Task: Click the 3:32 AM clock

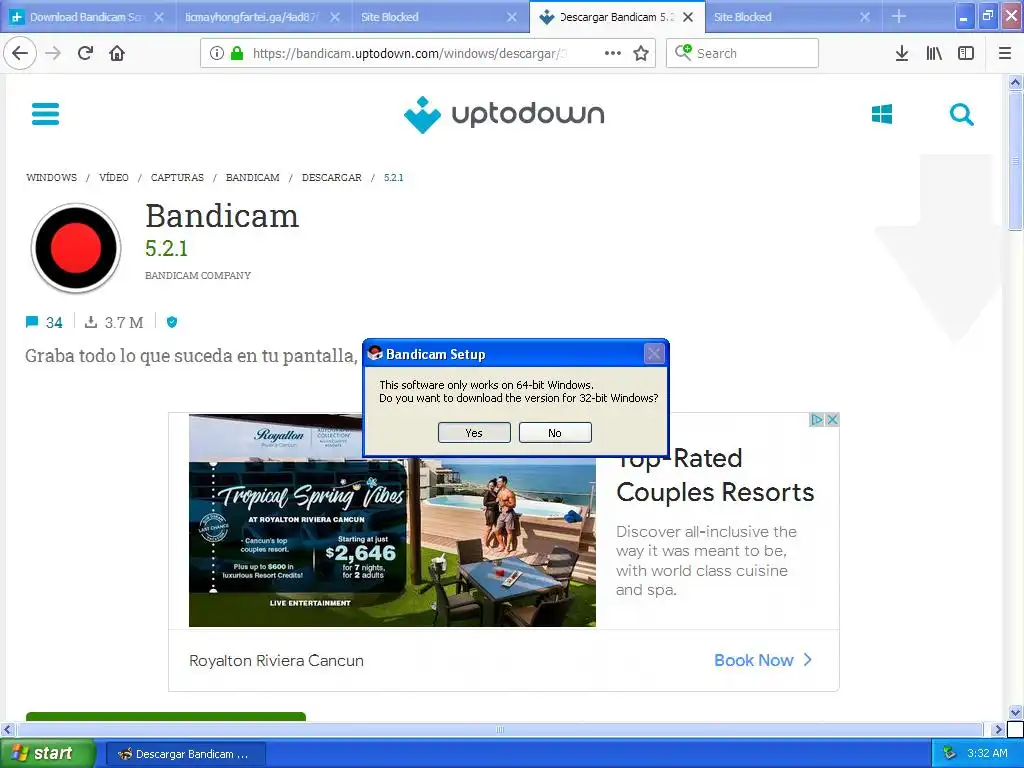Action: pos(987,754)
